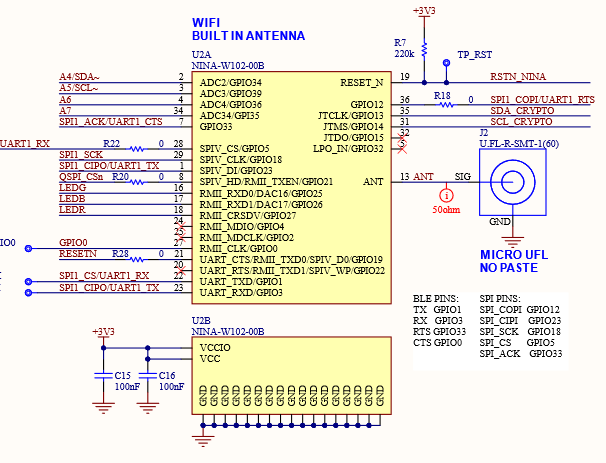Select the yellow U2A component body
Image resolution: width=606 pixels, height=463 pixels.
291,187
